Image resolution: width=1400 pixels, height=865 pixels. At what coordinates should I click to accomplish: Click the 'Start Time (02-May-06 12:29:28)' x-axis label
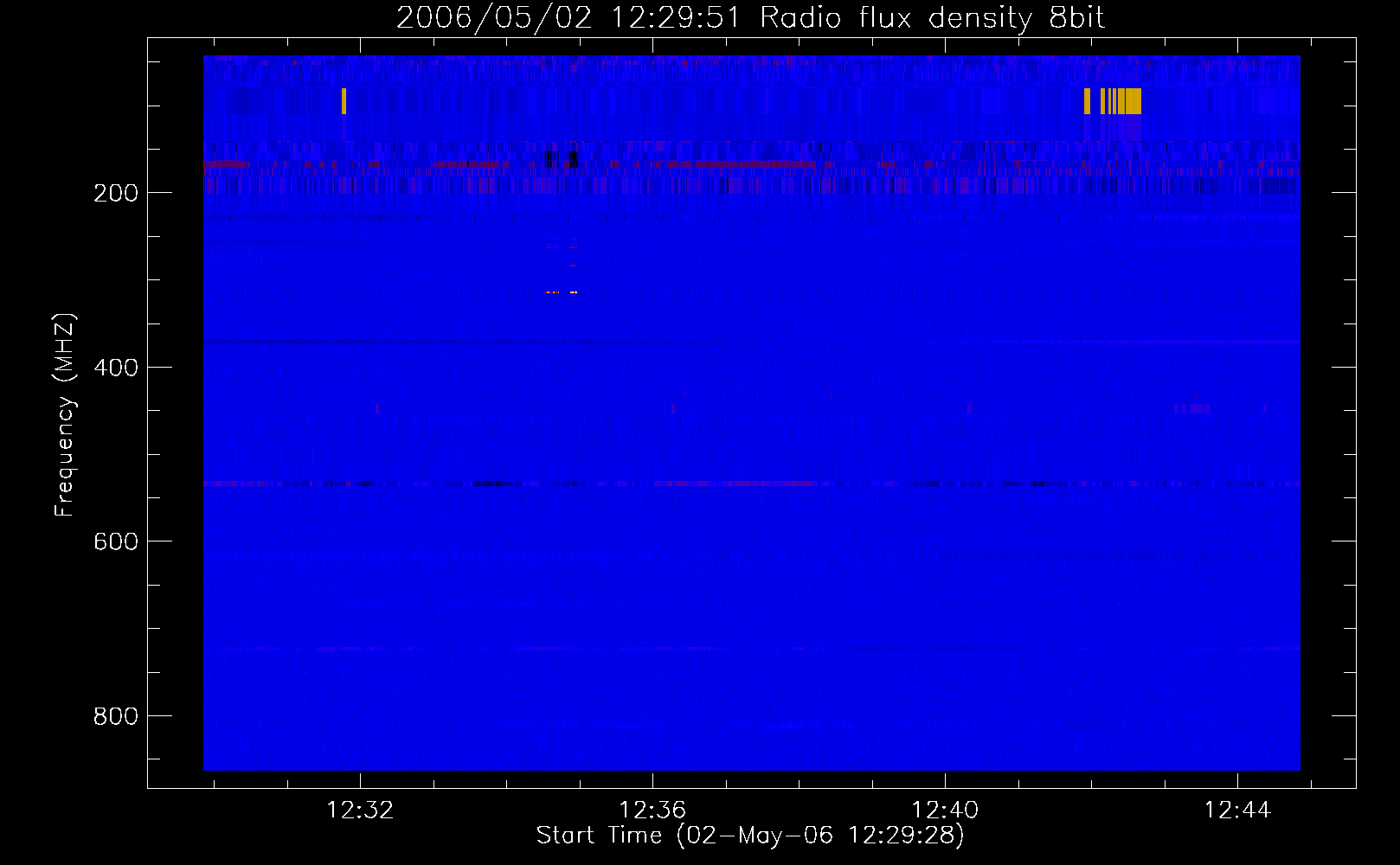pos(750,836)
